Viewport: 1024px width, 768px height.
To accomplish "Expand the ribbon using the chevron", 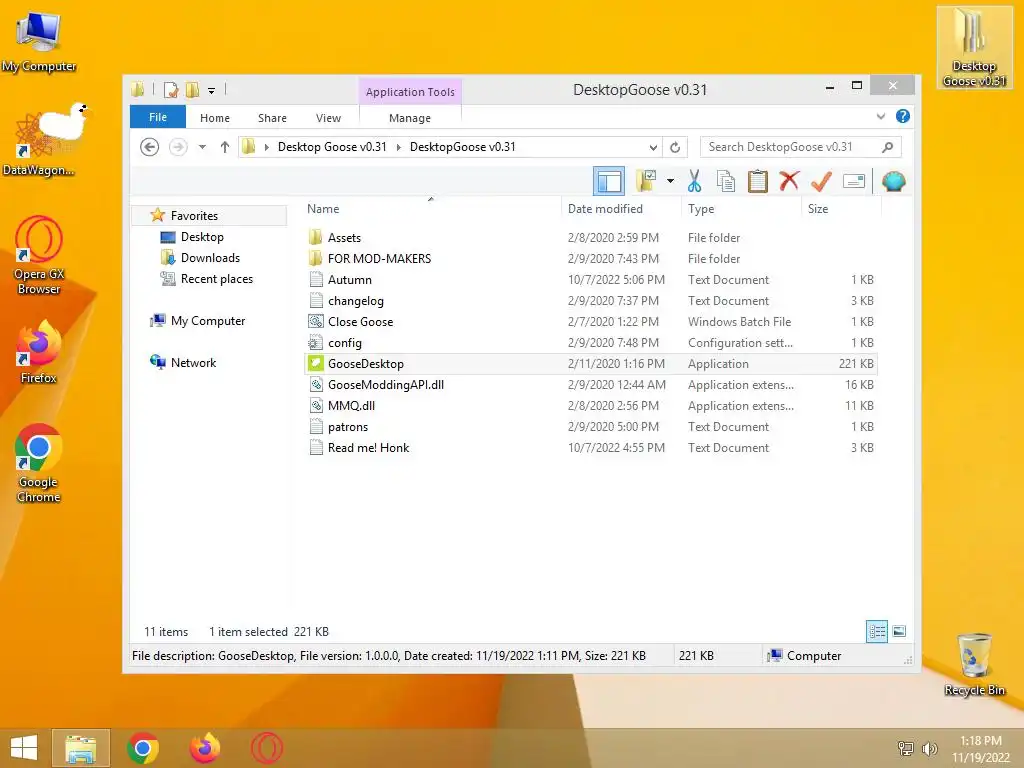I will [x=880, y=116].
